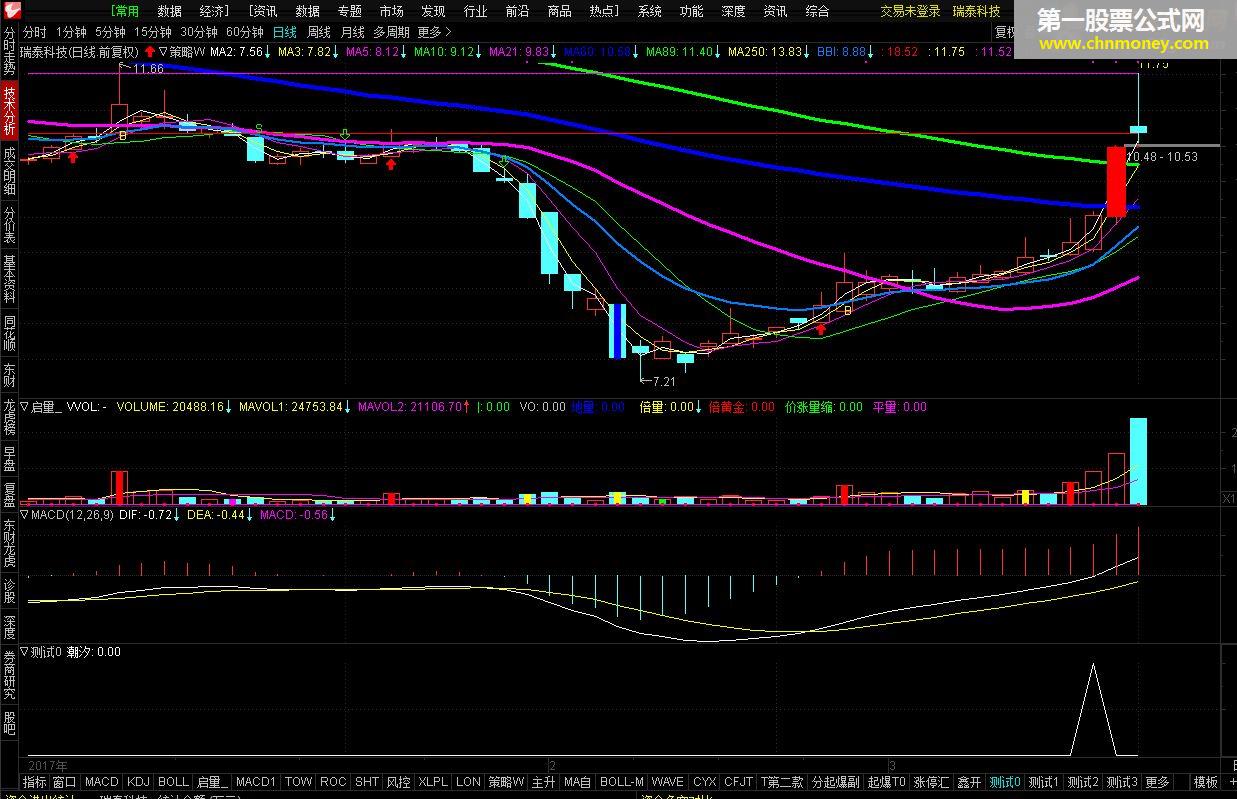Open the 常用 menu
1237x799 pixels.
click(126, 11)
